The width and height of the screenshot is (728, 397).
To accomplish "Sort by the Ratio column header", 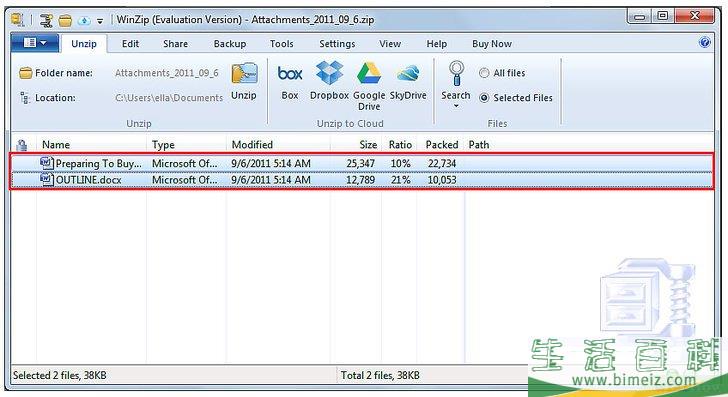I will [400, 145].
